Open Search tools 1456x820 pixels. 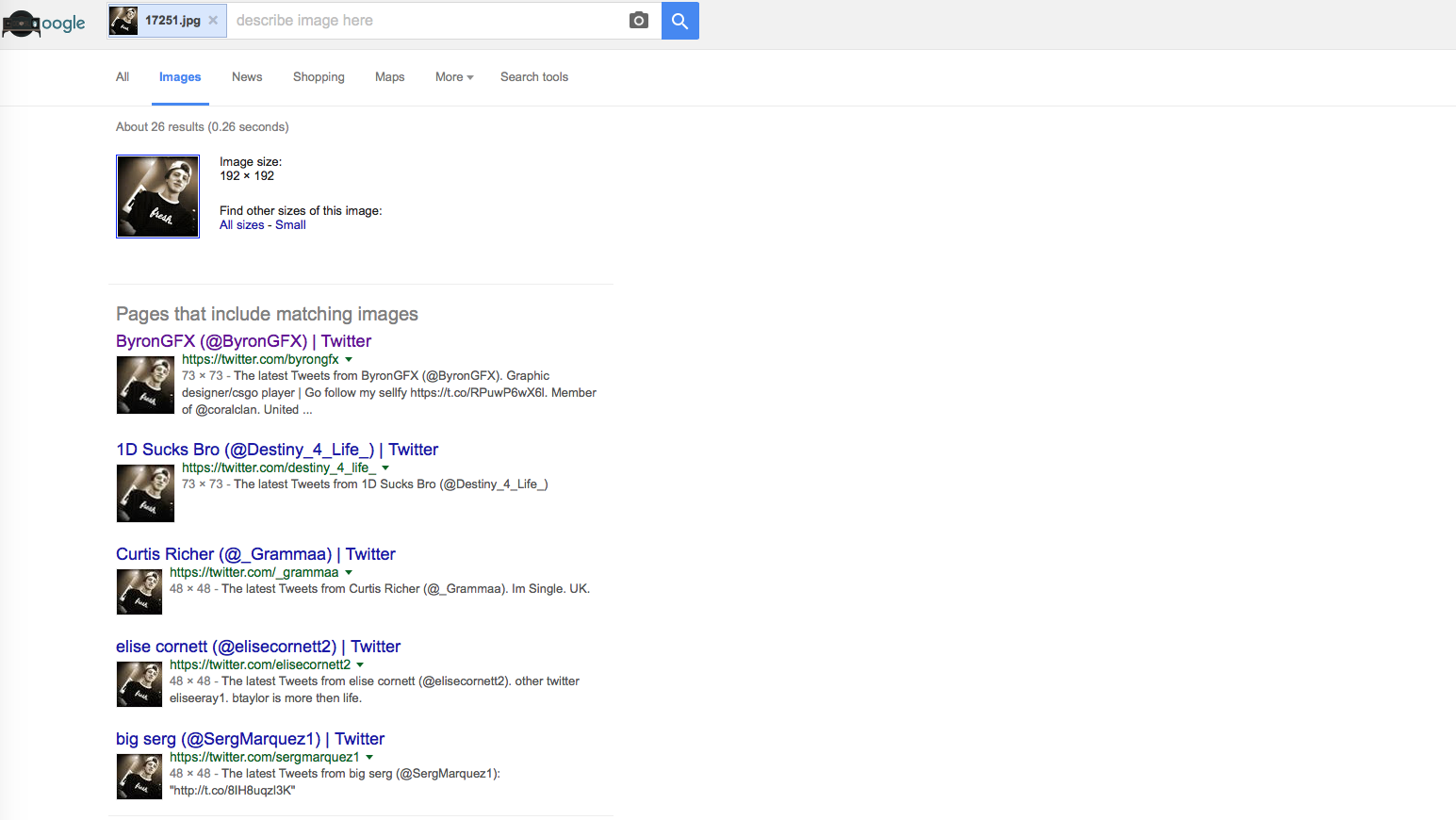pyautogui.click(x=534, y=77)
